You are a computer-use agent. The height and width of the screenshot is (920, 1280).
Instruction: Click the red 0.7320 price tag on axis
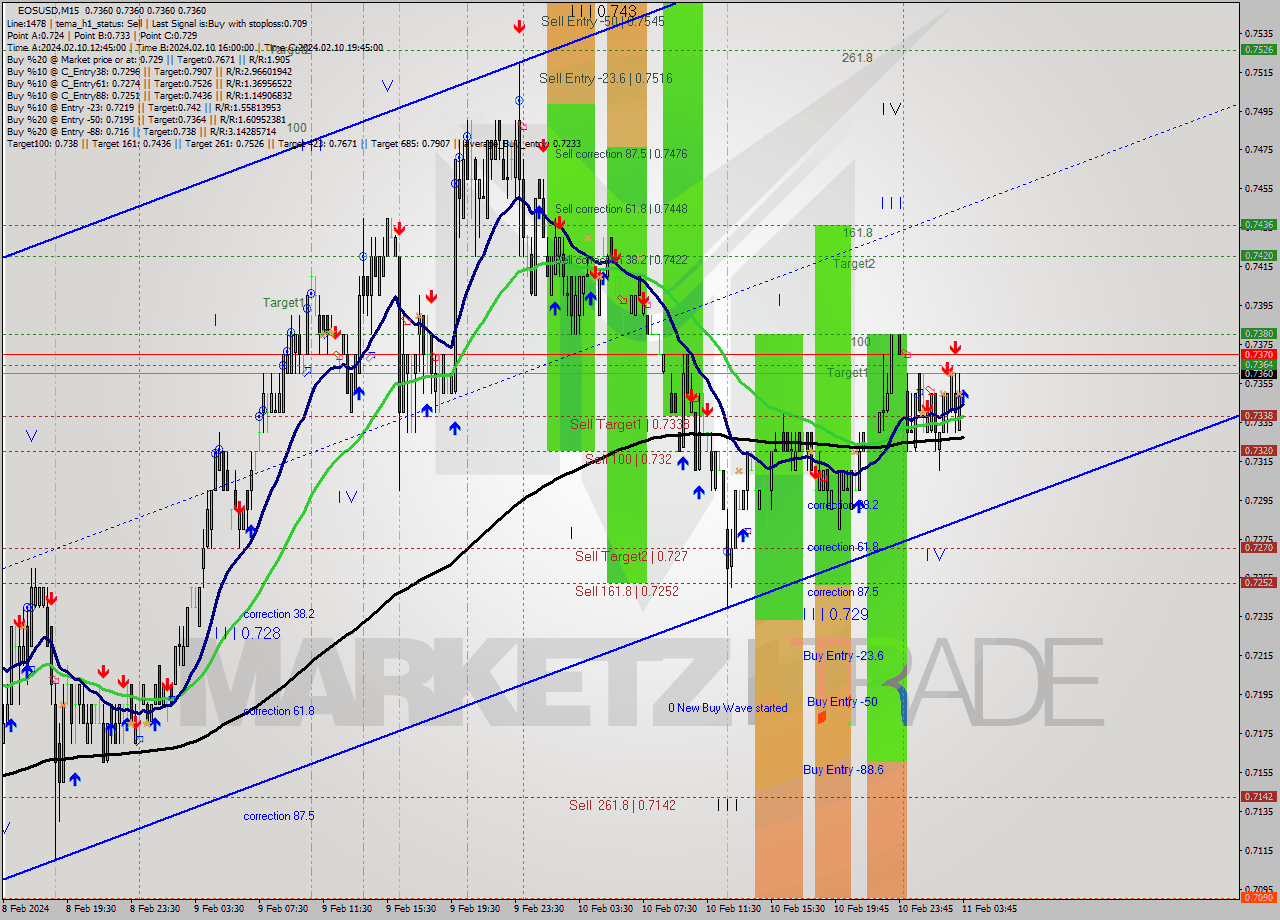point(1258,451)
